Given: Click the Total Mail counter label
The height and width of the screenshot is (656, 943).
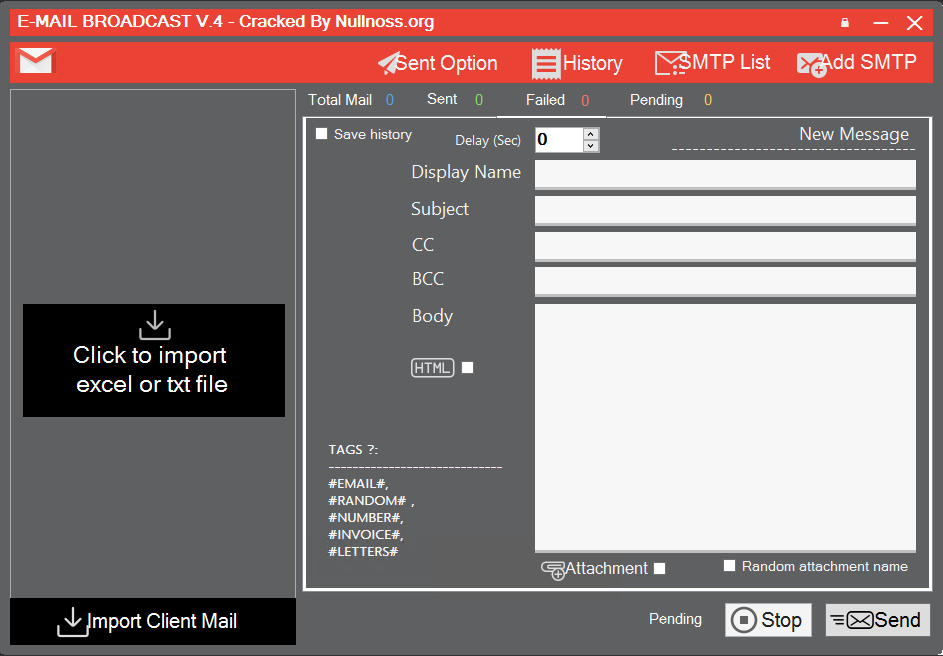Looking at the screenshot, I should pyautogui.click(x=340, y=100).
